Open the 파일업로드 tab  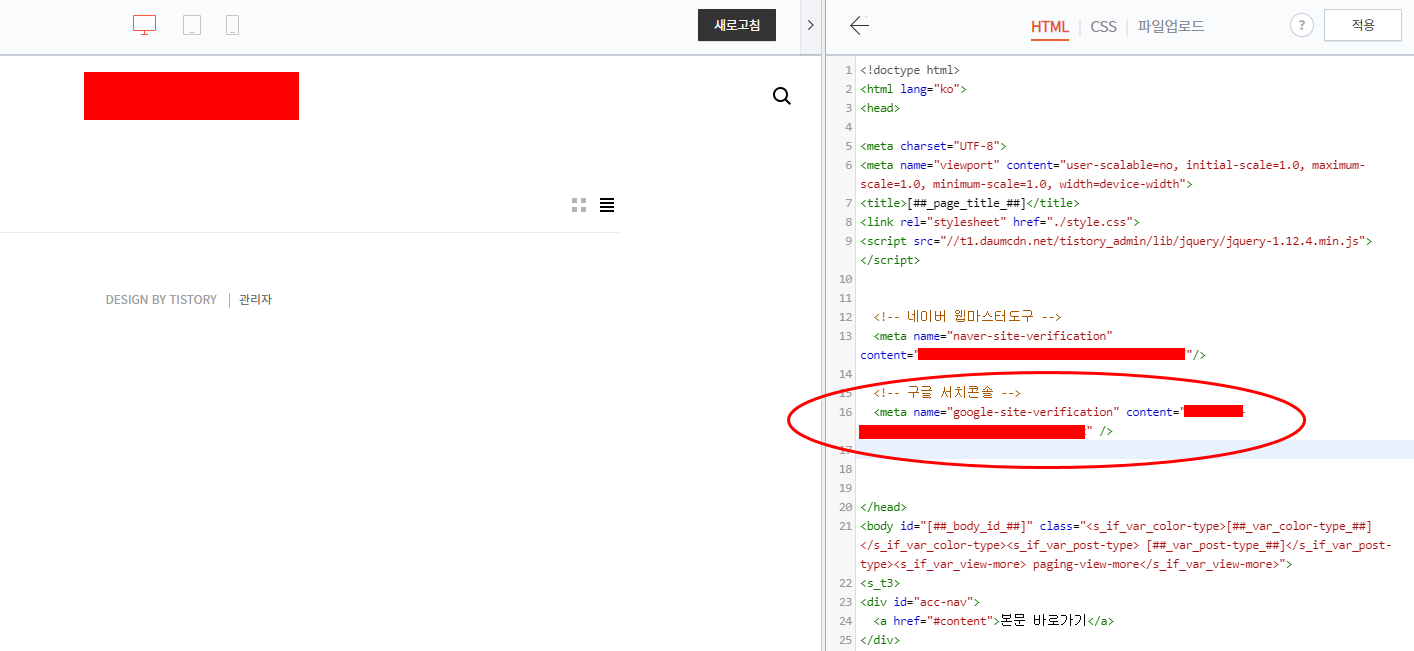click(x=1171, y=27)
